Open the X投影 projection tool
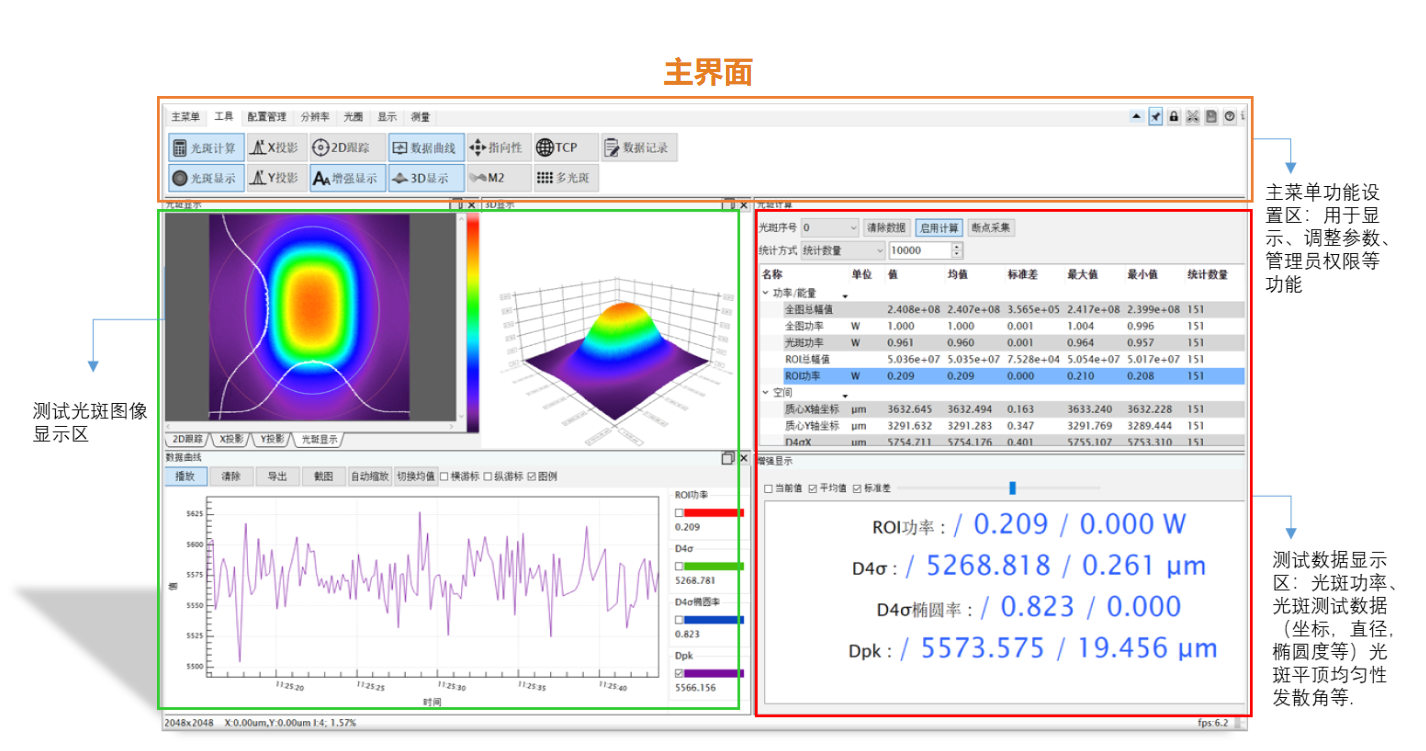This screenshot has width=1426, height=751. (x=273, y=148)
